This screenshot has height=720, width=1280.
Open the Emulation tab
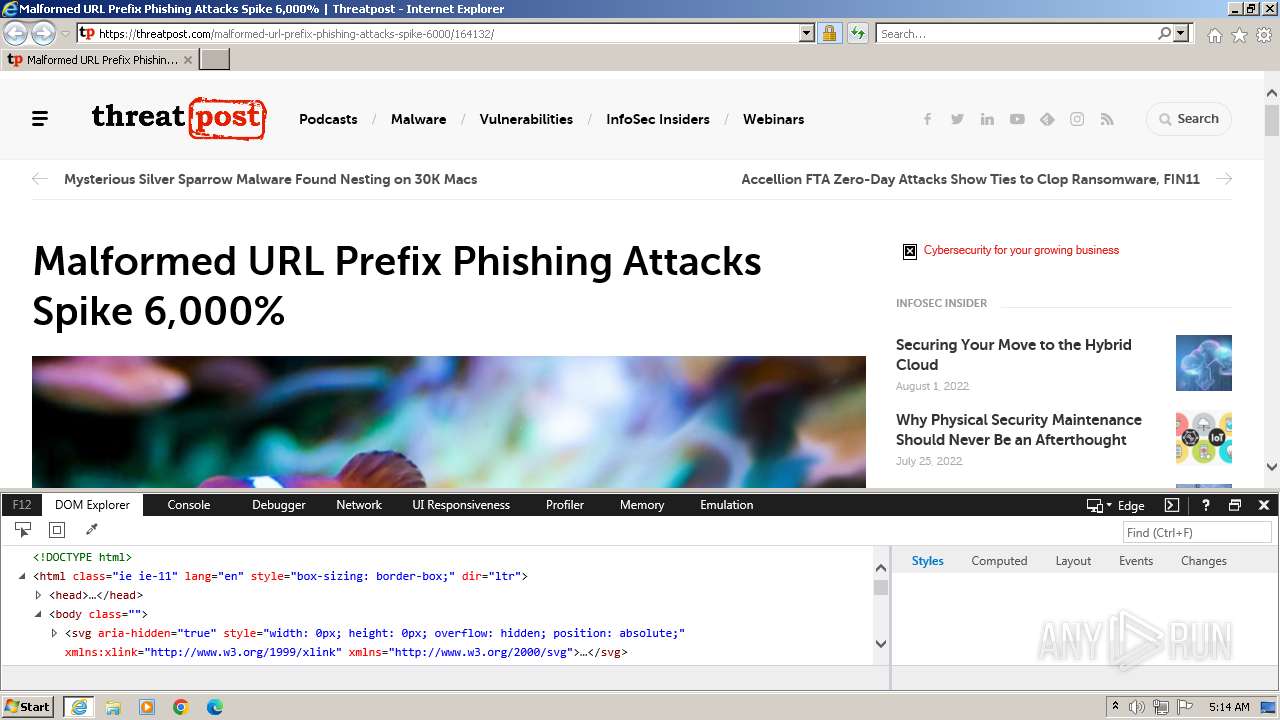727,505
